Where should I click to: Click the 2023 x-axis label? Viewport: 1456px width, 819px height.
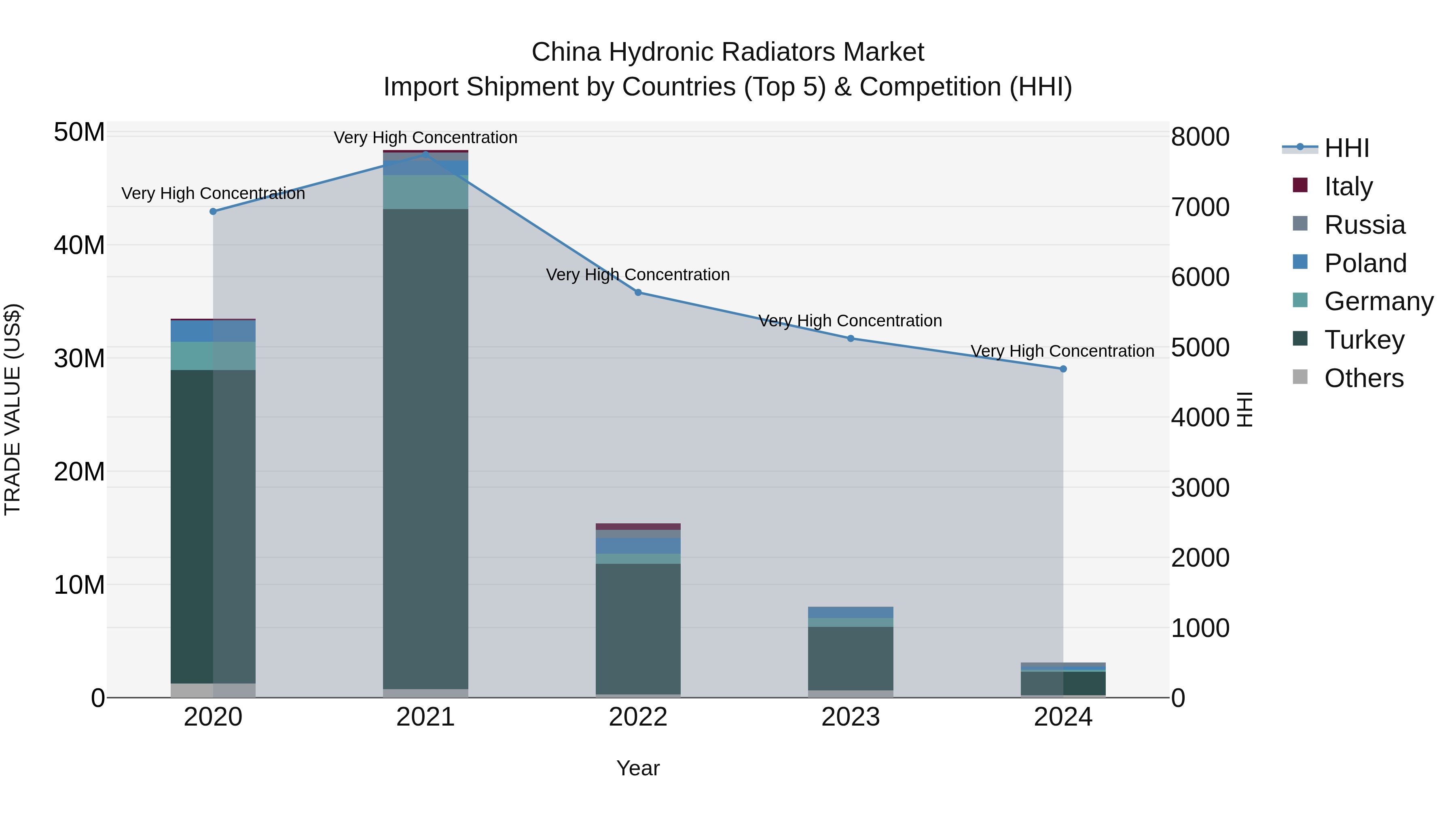851,717
